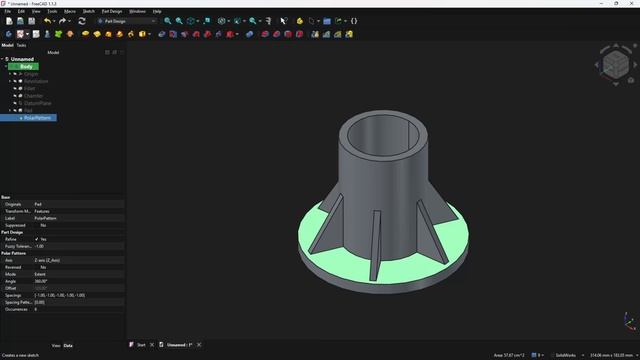
Task: Open the New Sketch dropdown arrow
Action: pyautogui.click(x=27, y=34)
